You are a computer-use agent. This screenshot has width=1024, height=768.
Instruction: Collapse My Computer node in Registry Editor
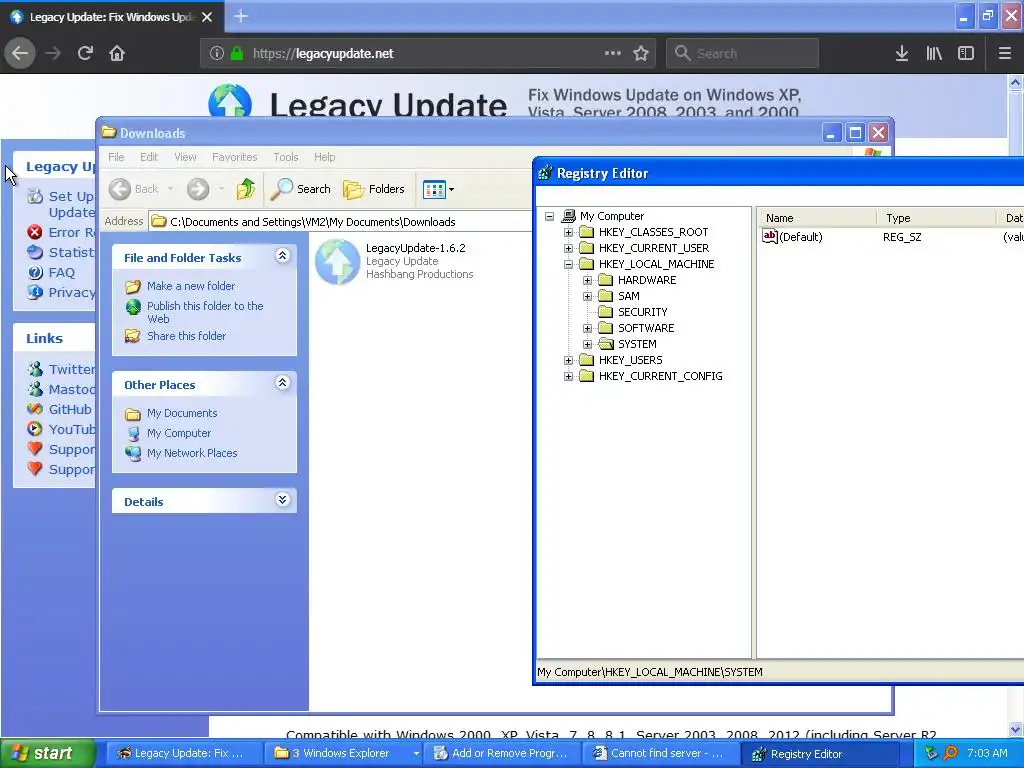tap(550, 216)
